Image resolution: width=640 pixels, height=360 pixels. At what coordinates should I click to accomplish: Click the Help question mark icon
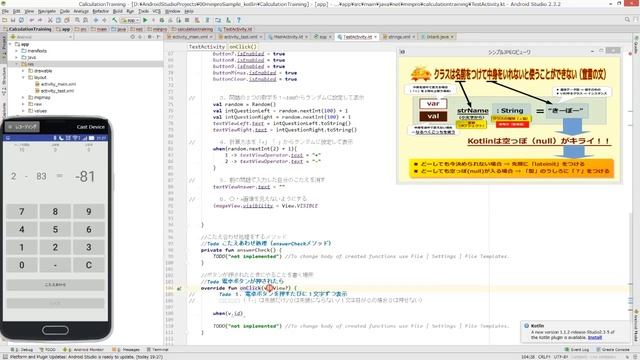click(x=239, y=20)
